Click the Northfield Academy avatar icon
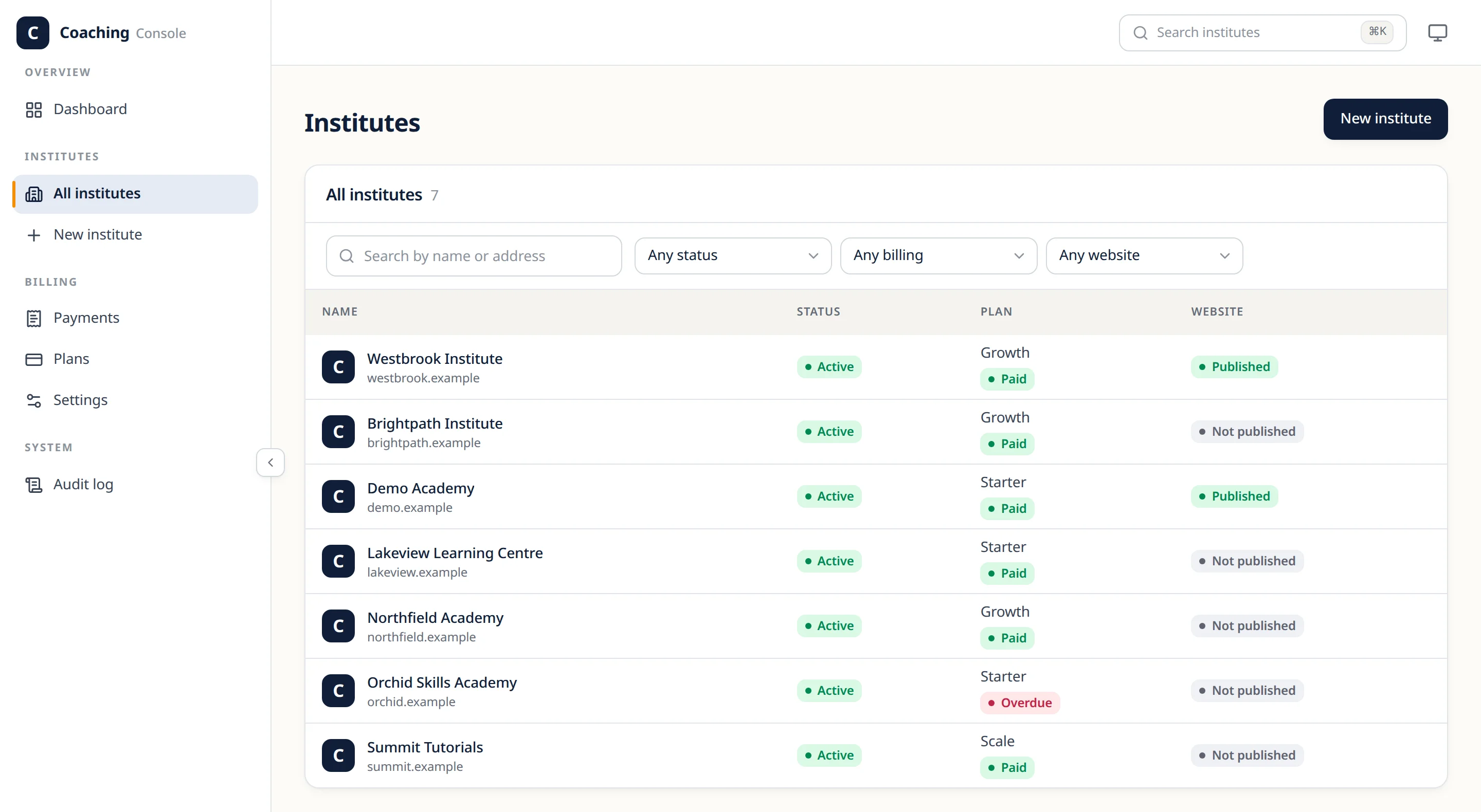Viewport: 1481px width, 812px height. 338,626
